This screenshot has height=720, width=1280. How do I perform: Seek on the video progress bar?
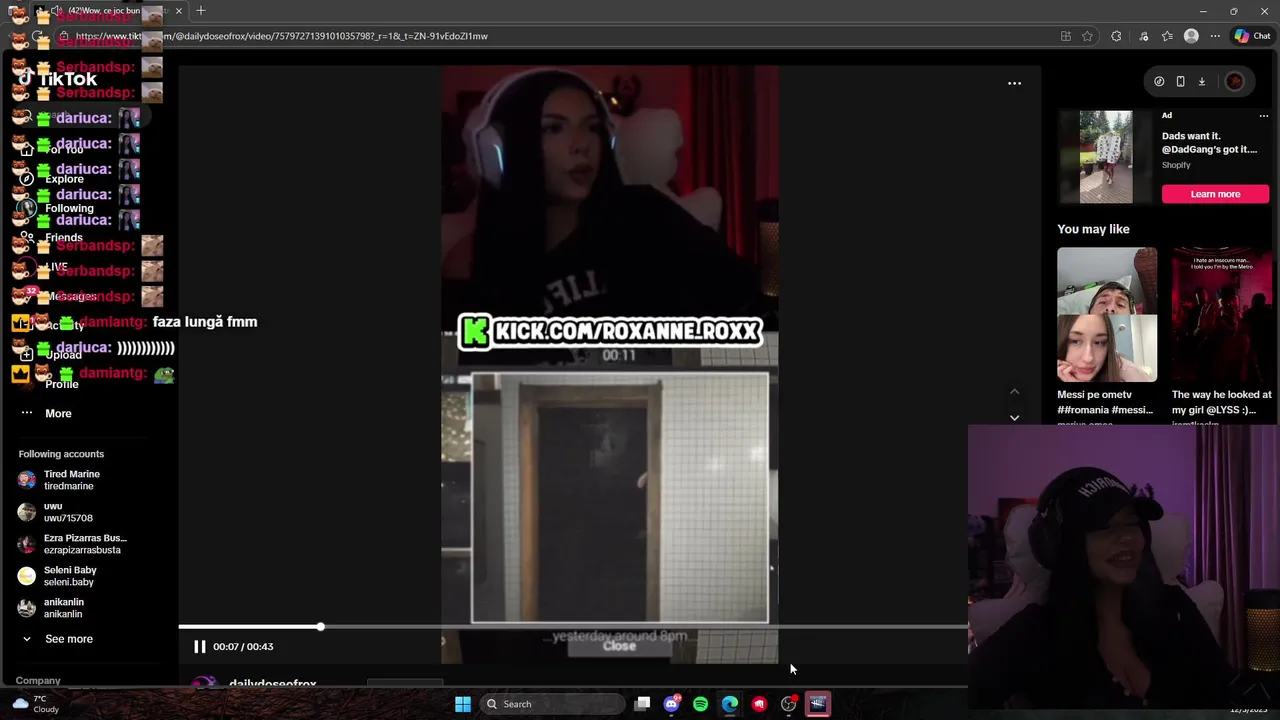[x=573, y=627]
